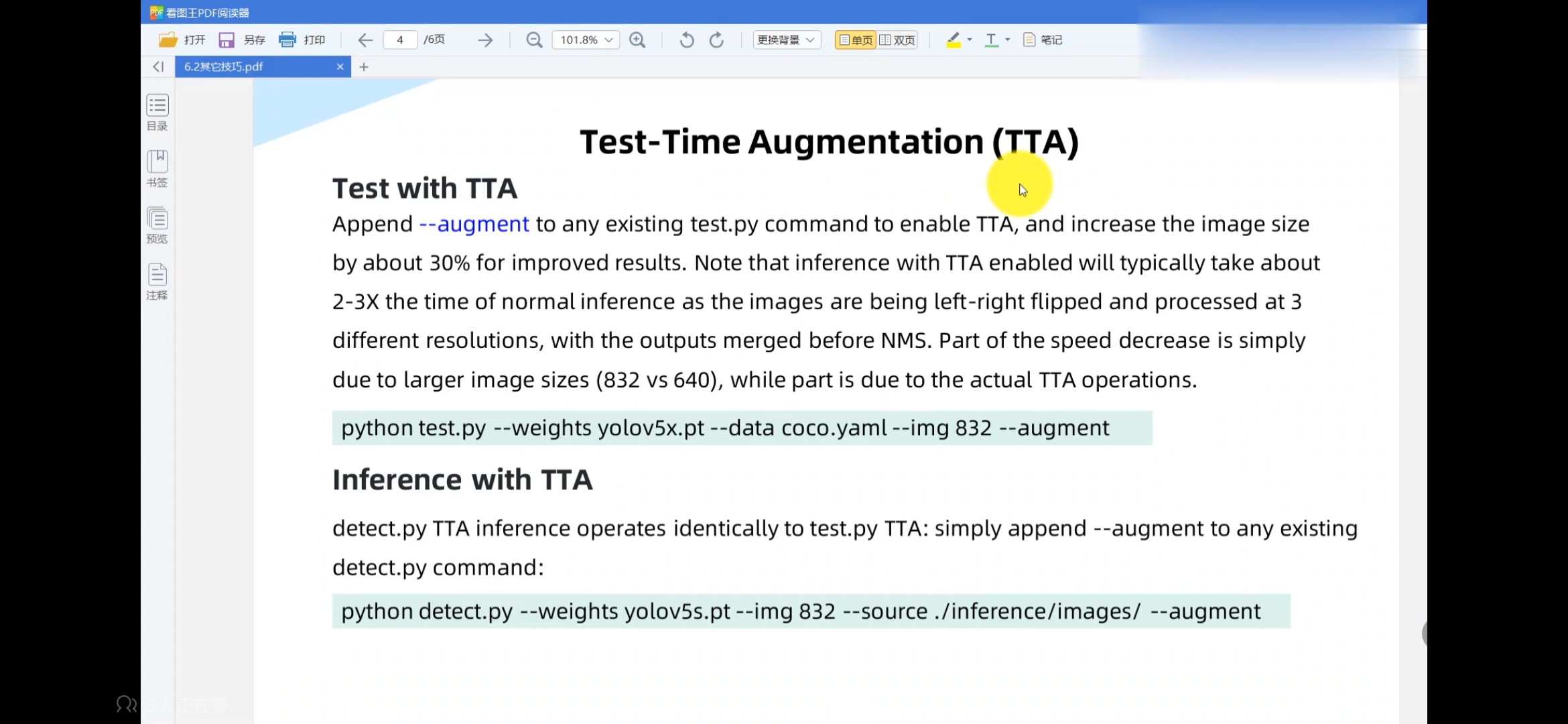1568x724 pixels.
Task: Click the zoom in magnifier icon
Action: coord(637,40)
